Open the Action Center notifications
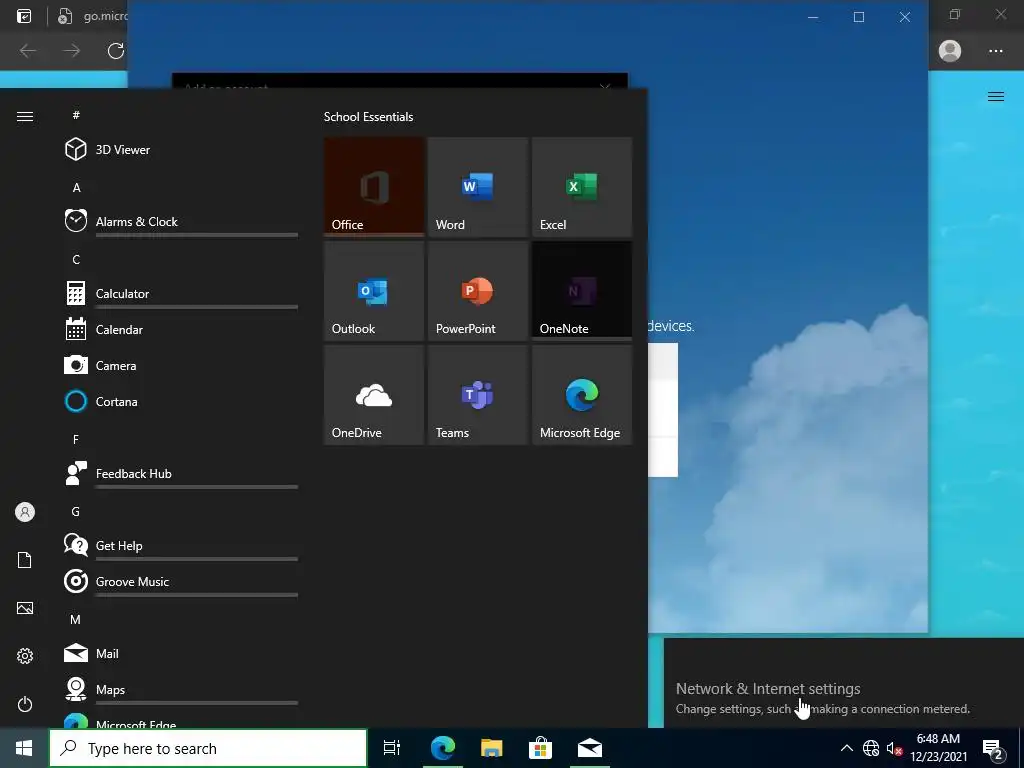The height and width of the screenshot is (768, 1024). coord(993,748)
